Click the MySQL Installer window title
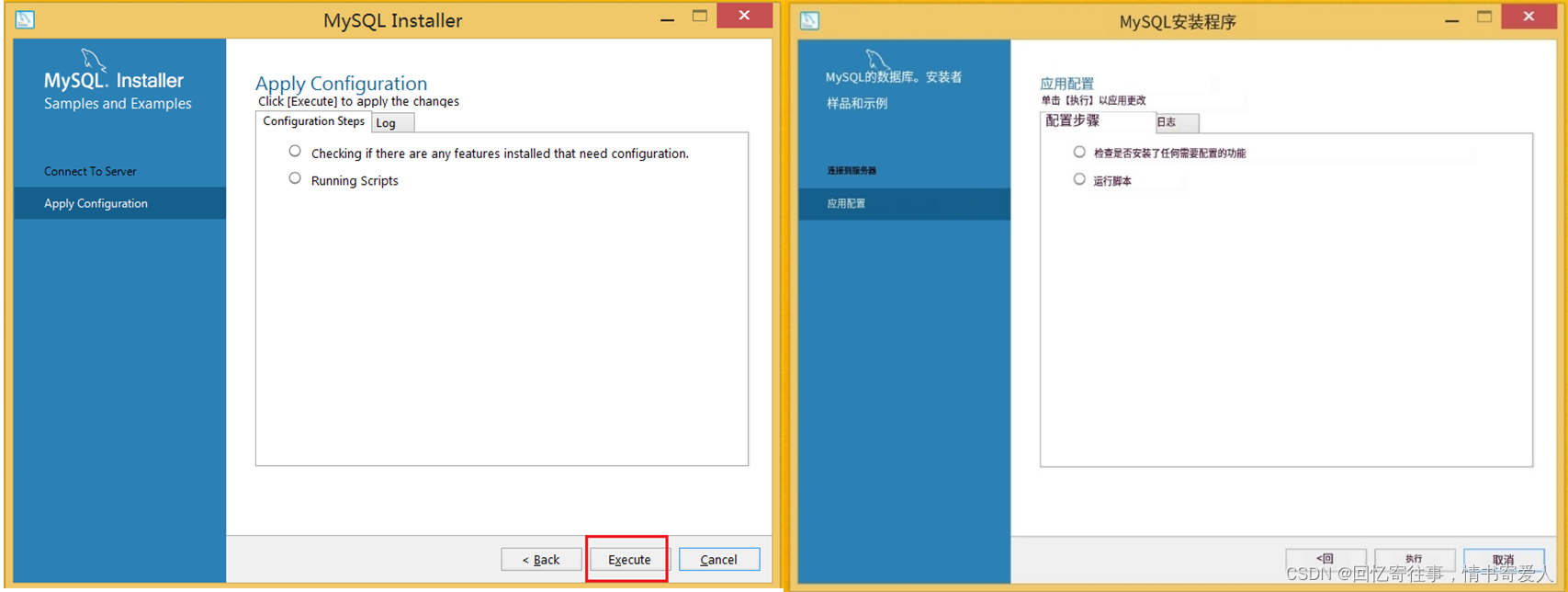 pos(392,20)
